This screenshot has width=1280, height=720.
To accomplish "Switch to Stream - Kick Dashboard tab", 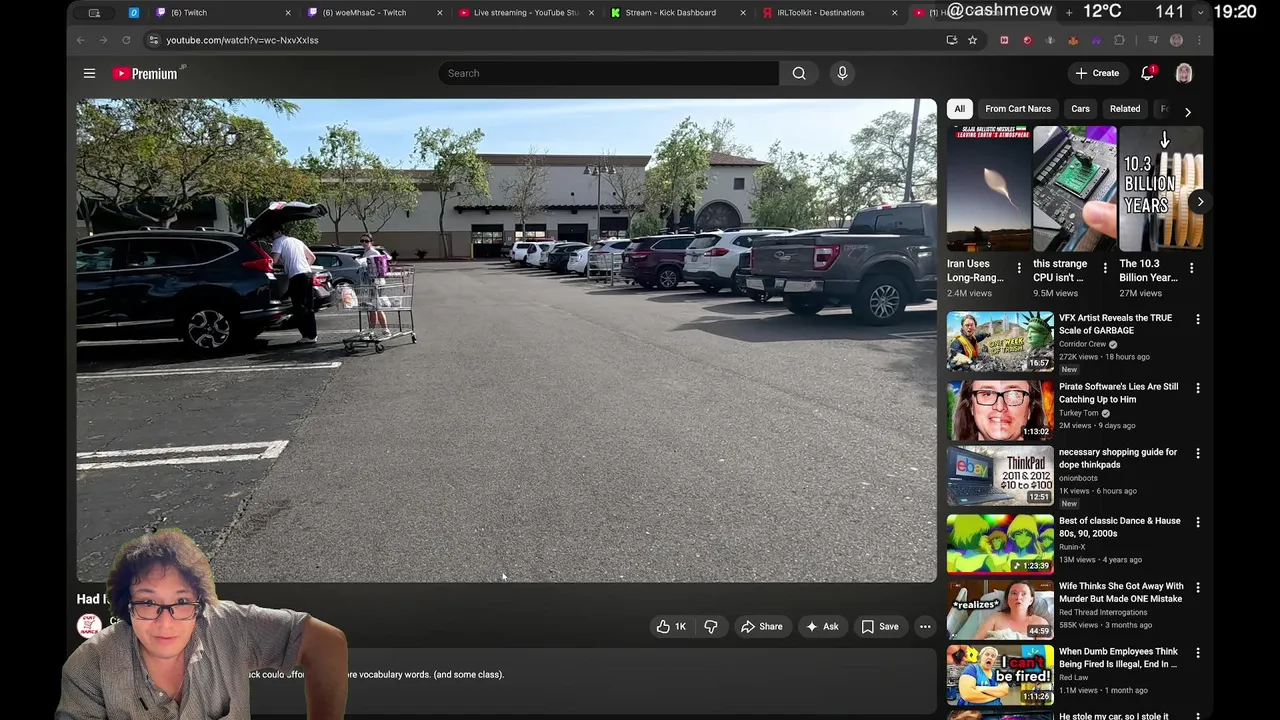I will click(x=678, y=13).
